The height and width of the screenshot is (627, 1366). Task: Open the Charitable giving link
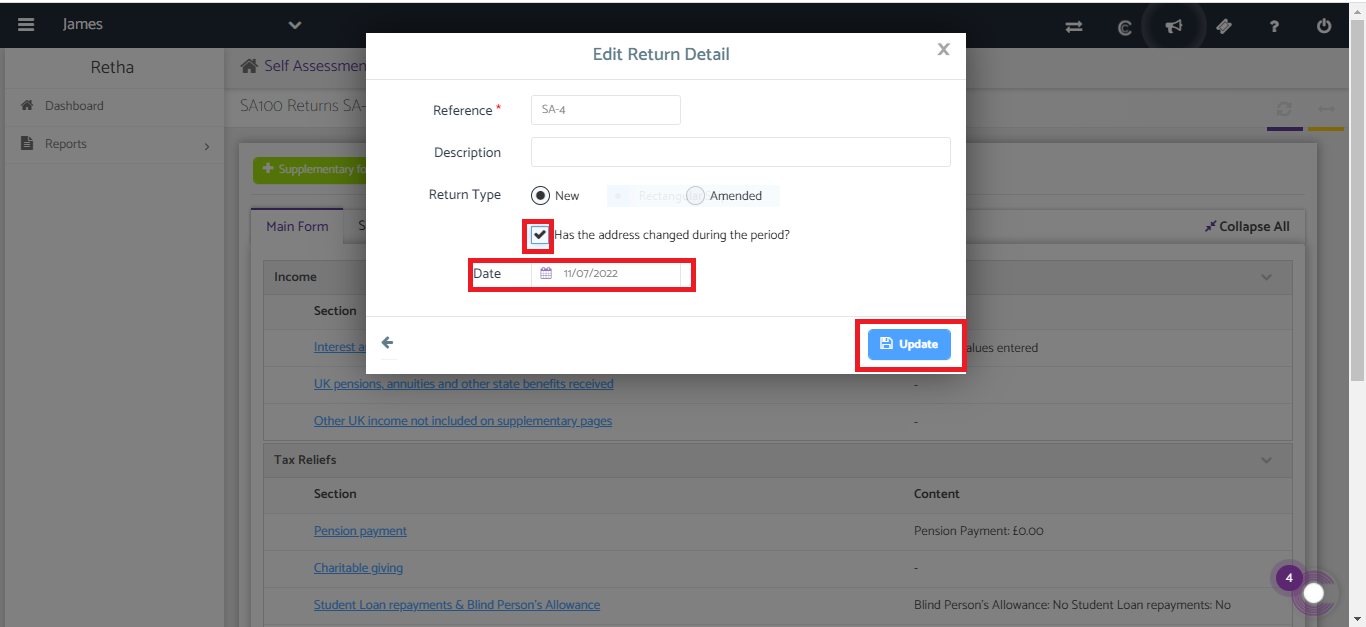pos(358,568)
